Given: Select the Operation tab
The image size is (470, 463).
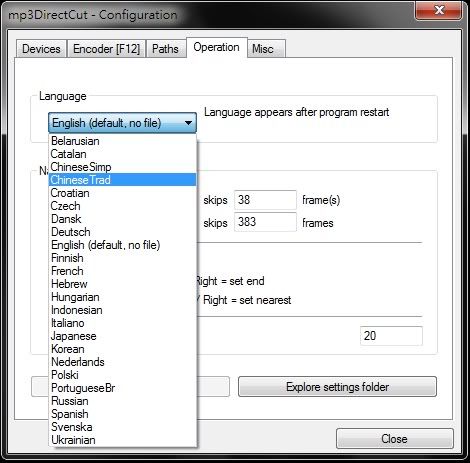Looking at the screenshot, I should pos(216,47).
